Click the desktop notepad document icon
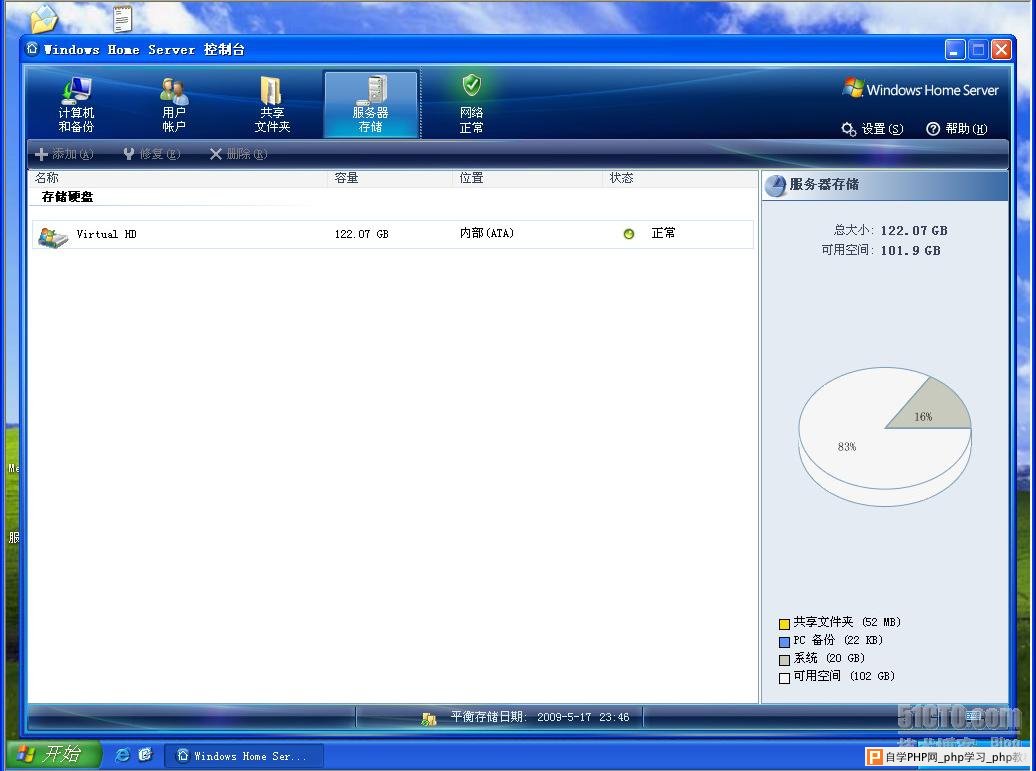The height and width of the screenshot is (771, 1036). coord(122,18)
